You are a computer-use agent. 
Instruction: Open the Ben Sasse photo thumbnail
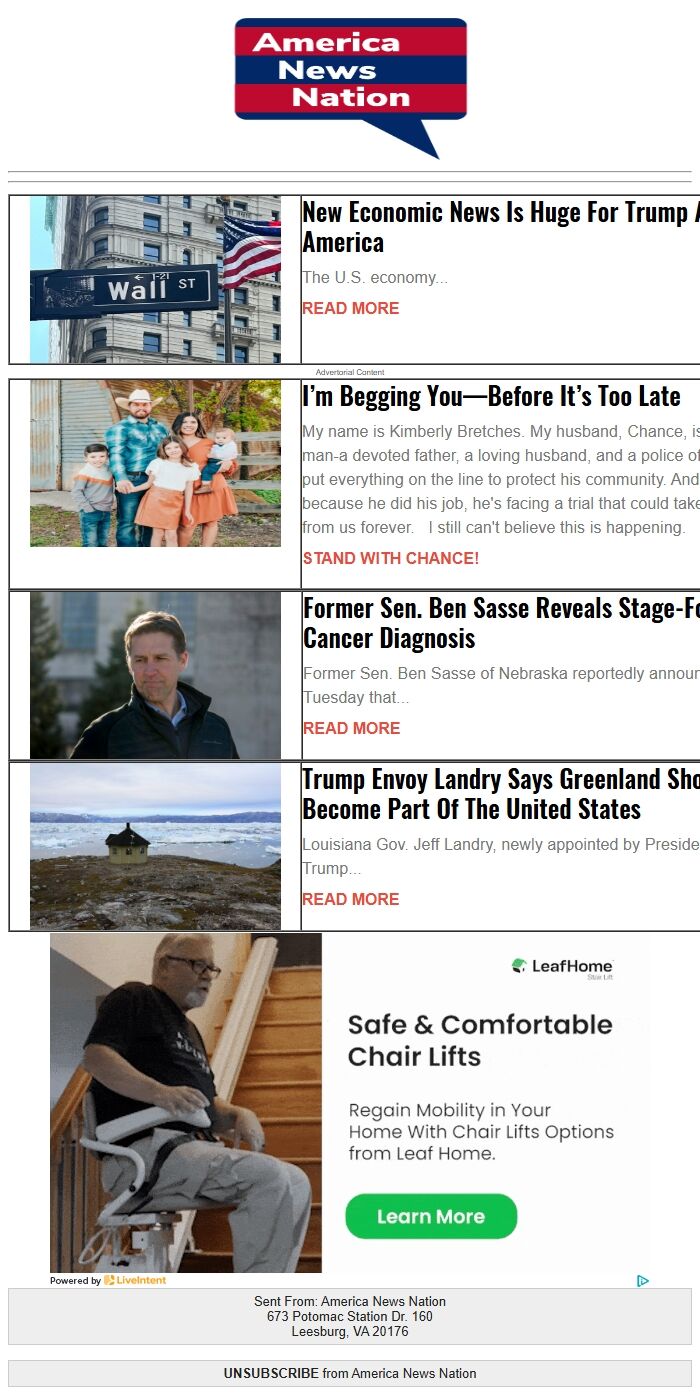(155, 675)
